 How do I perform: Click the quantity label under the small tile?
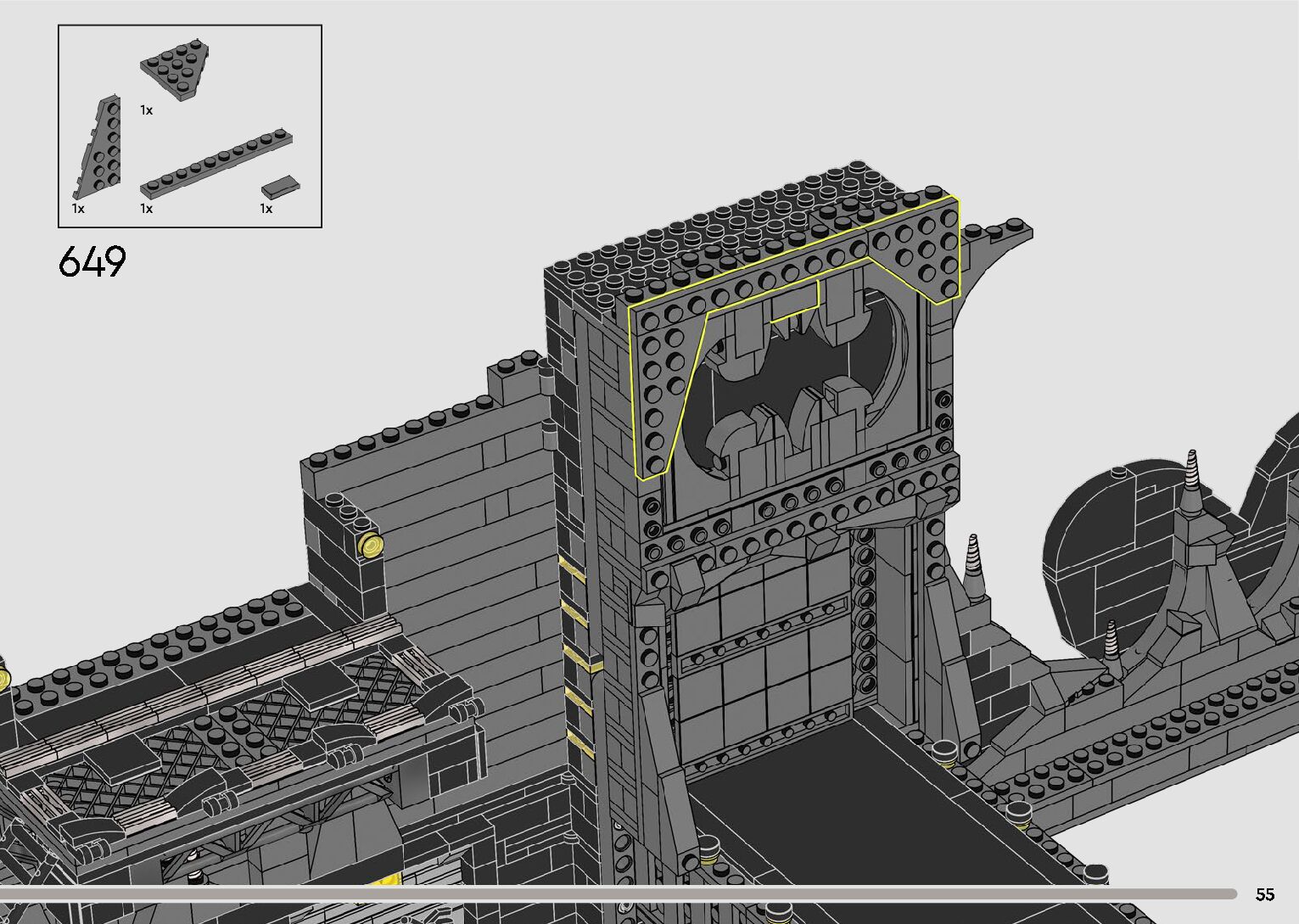coord(266,209)
